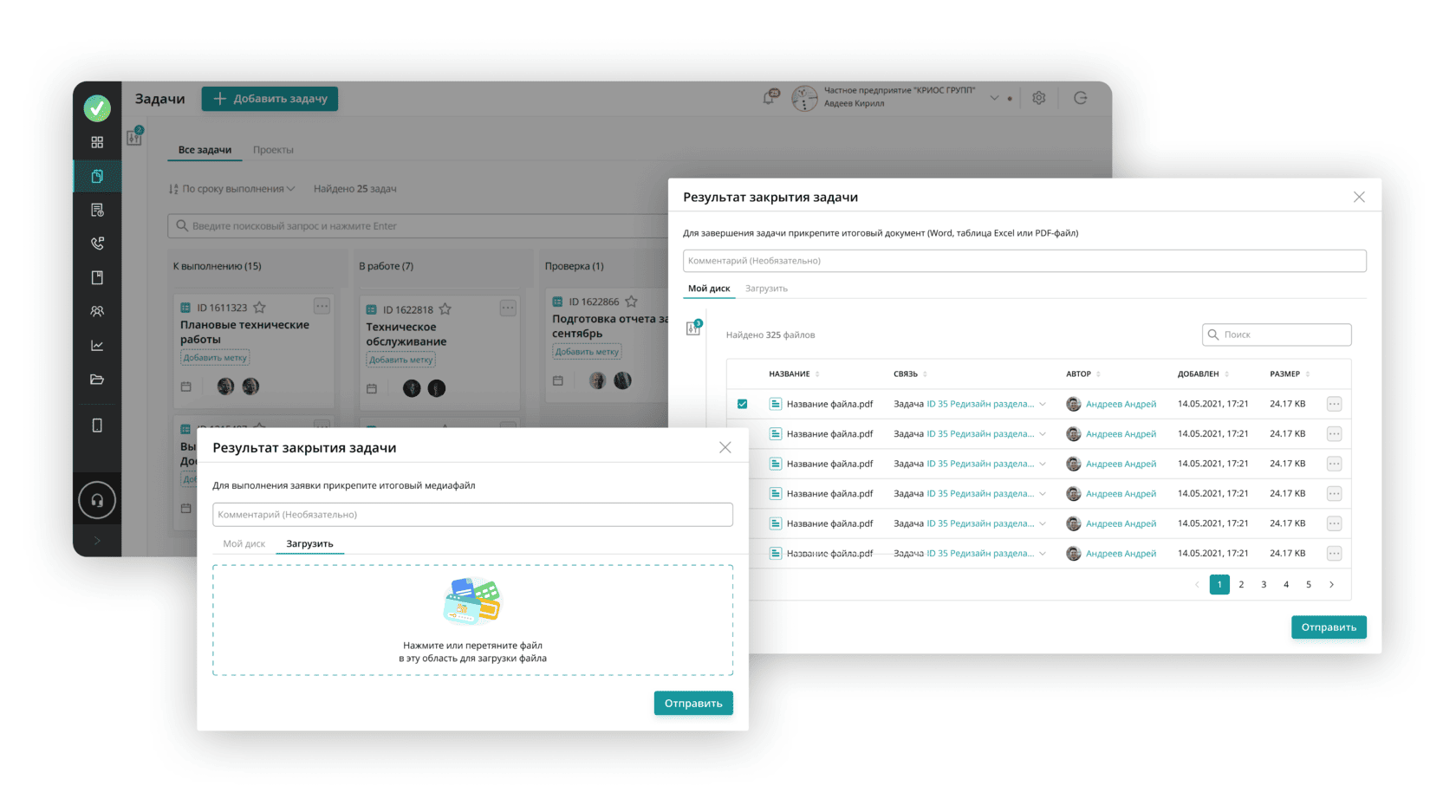This screenshot has width=1456, height=812.
Task: Open task filters icon beside the sidebar
Action: click(134, 137)
